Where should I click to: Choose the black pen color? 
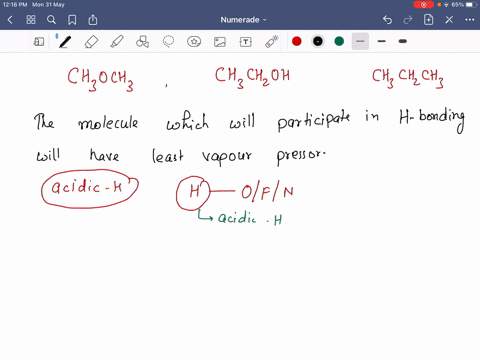[x=318, y=41]
